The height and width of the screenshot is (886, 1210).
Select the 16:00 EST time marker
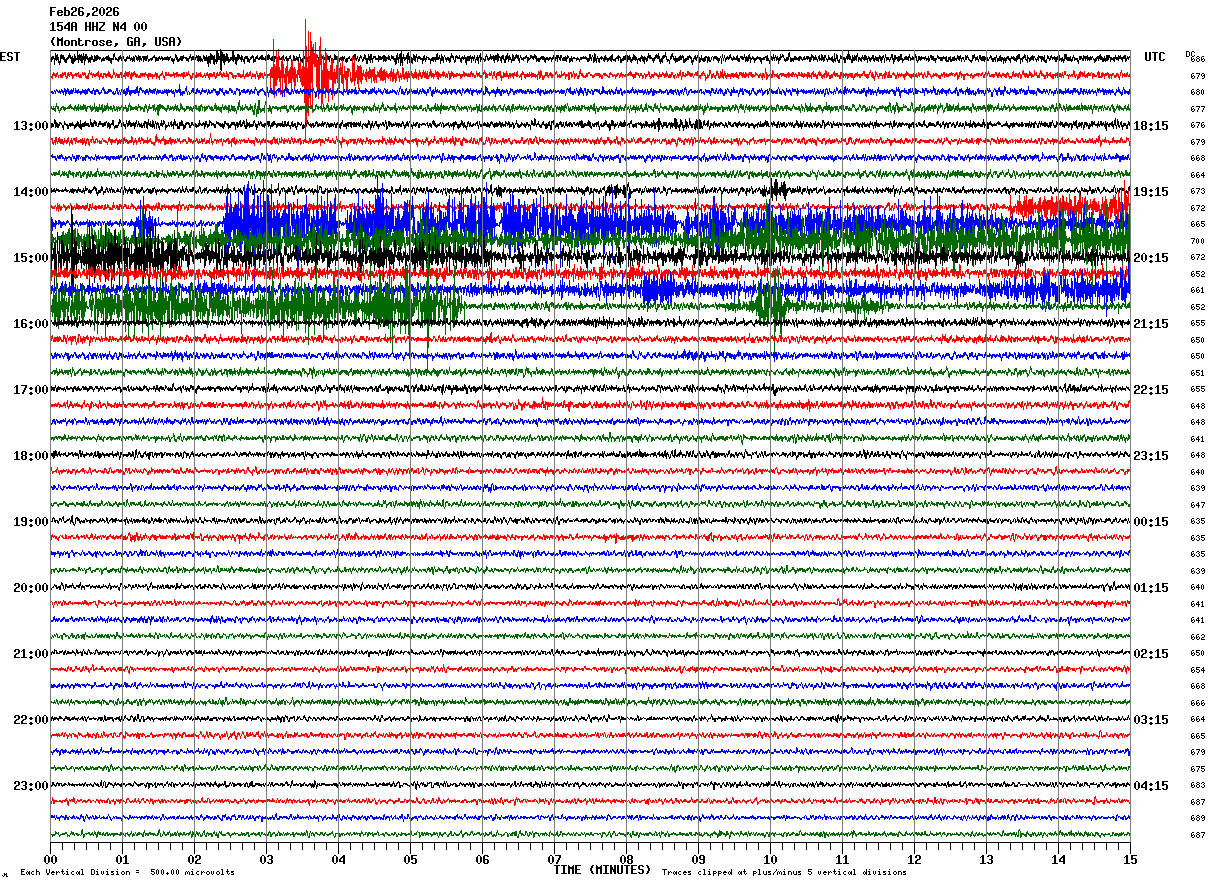coord(30,324)
